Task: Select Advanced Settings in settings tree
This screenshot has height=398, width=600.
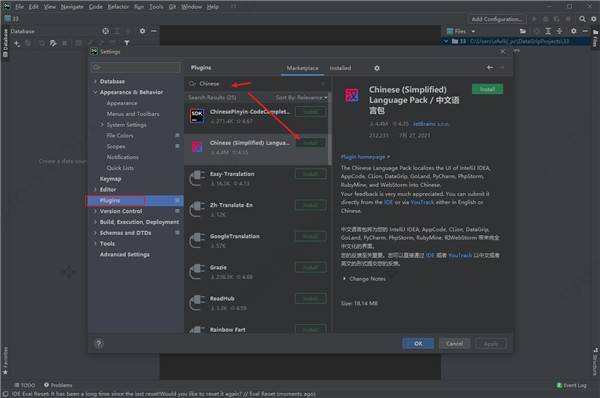Action: point(125,254)
